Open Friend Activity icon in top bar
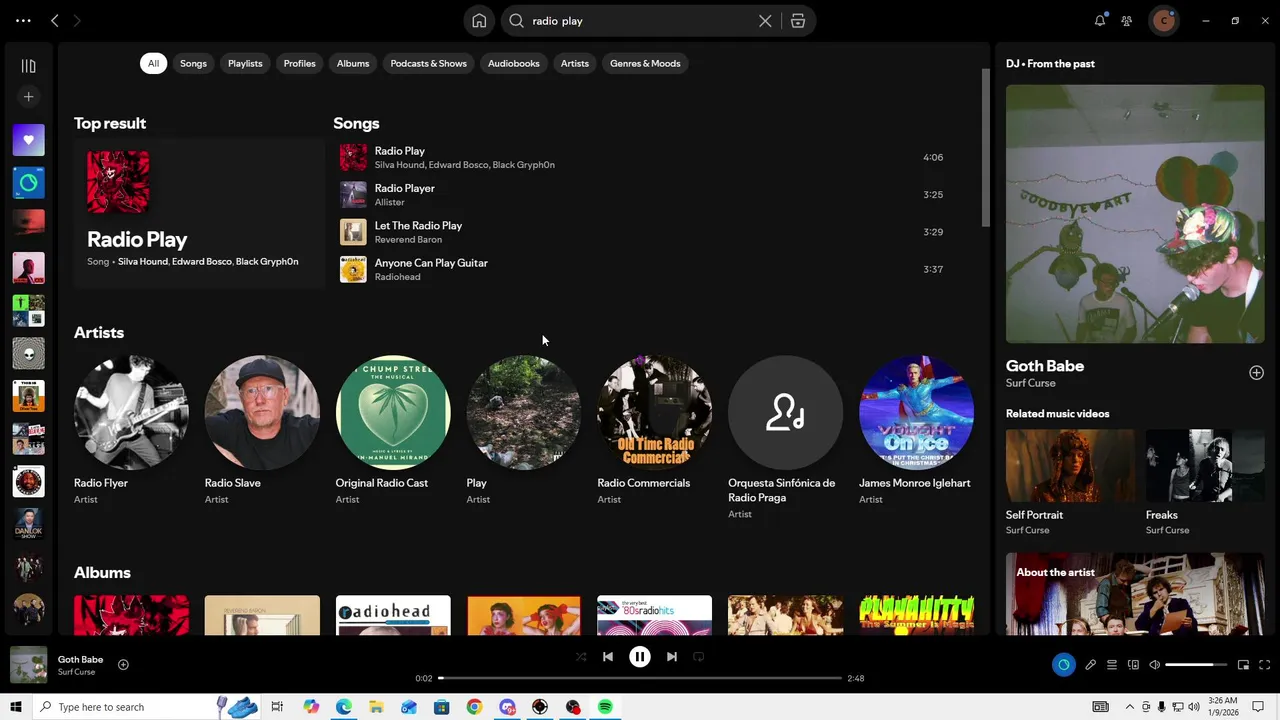 tap(1127, 21)
